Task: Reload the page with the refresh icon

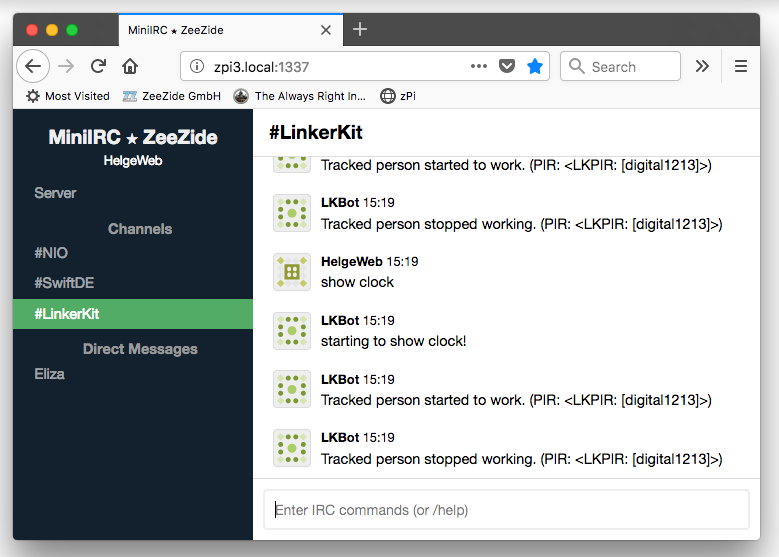Action: tap(98, 66)
